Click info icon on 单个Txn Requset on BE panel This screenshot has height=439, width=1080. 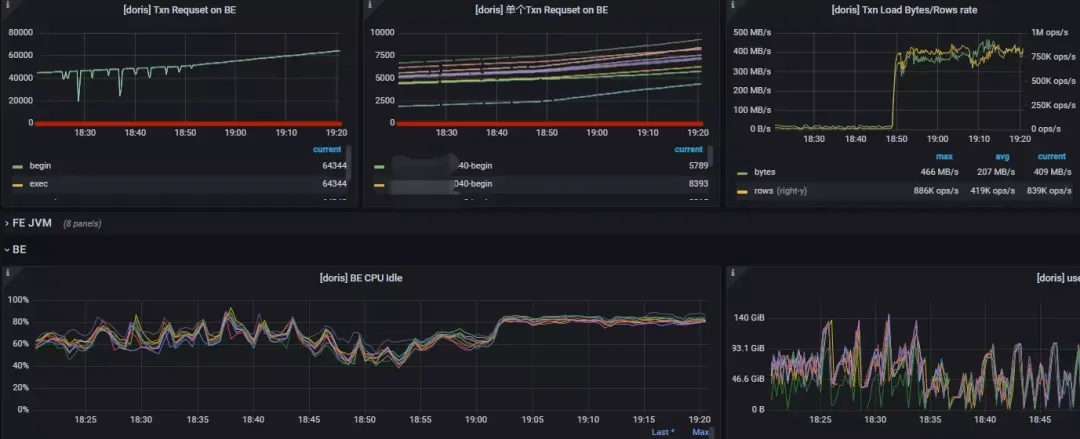pos(368,4)
